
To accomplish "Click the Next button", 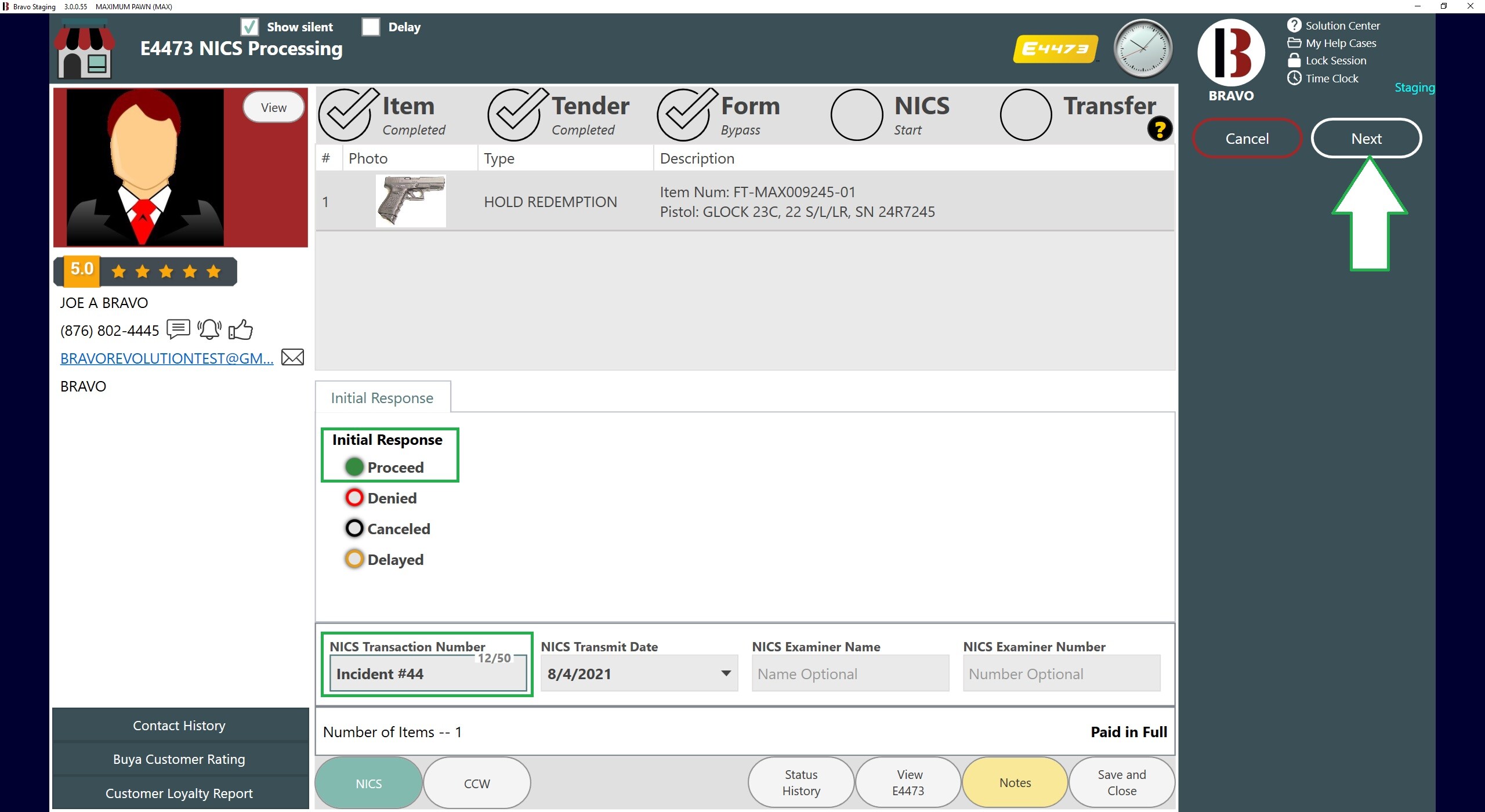I will coord(1366,138).
